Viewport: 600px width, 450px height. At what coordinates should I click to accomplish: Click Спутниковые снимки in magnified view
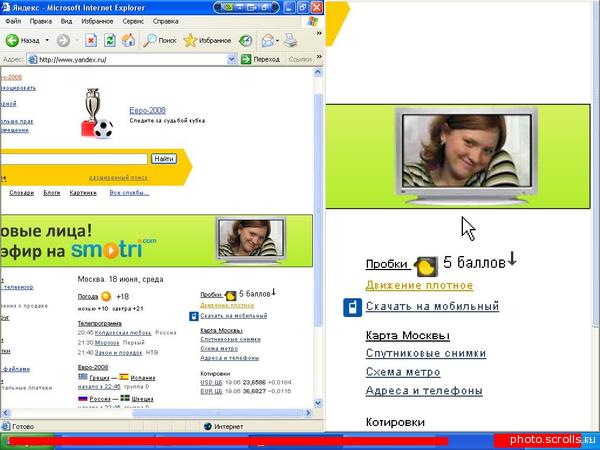tap(426, 353)
